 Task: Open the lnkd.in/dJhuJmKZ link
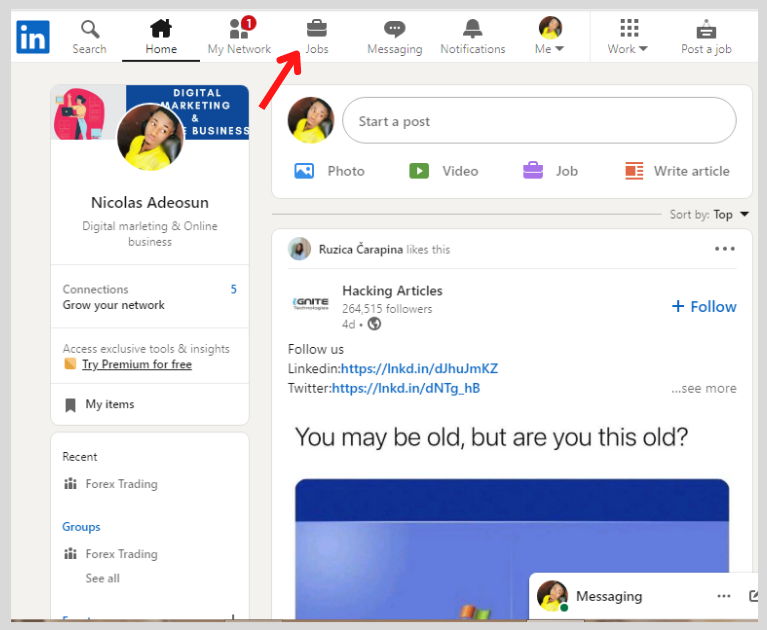419,368
